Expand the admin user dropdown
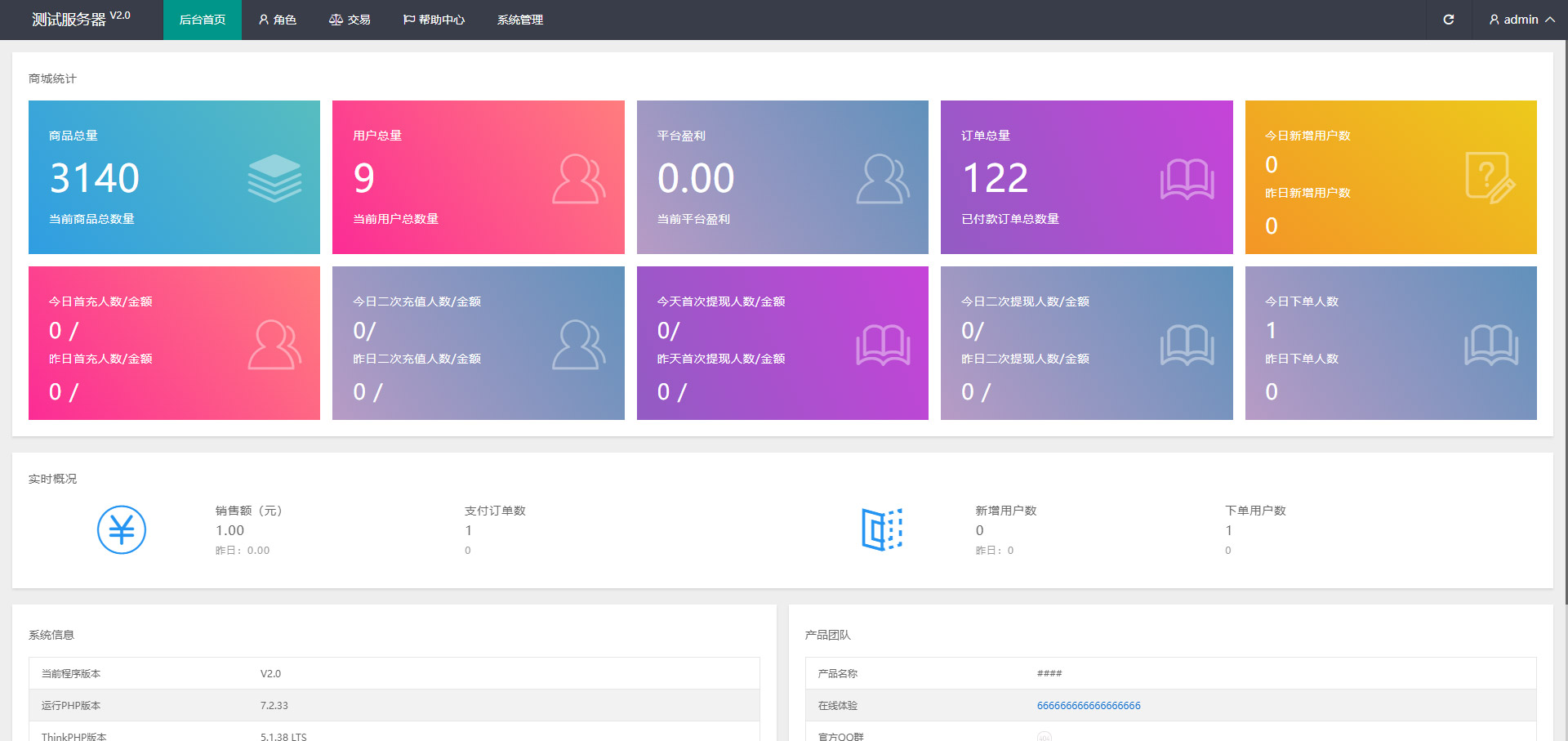This screenshot has width=1568, height=741. [1521, 20]
